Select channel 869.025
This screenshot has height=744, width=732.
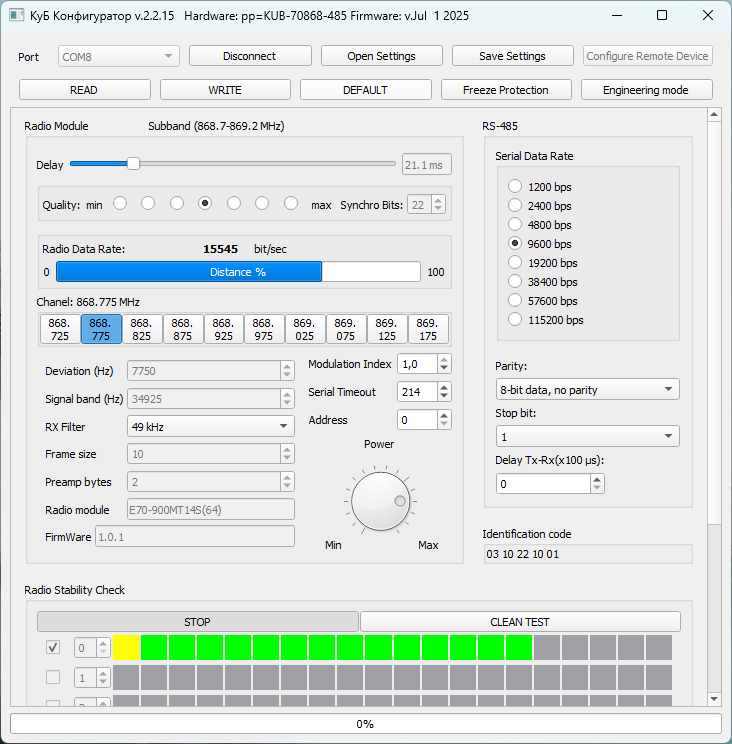[x=305, y=329]
